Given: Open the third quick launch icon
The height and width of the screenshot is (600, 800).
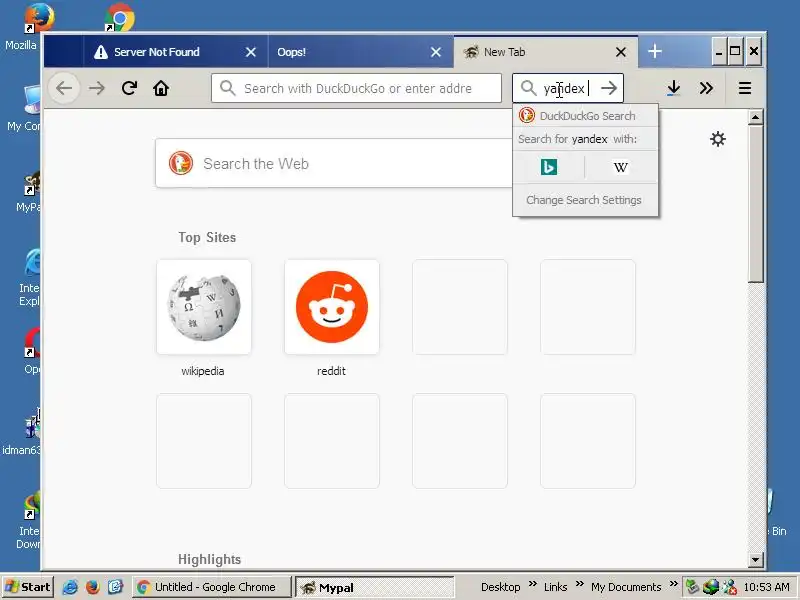Looking at the screenshot, I should point(115,587).
